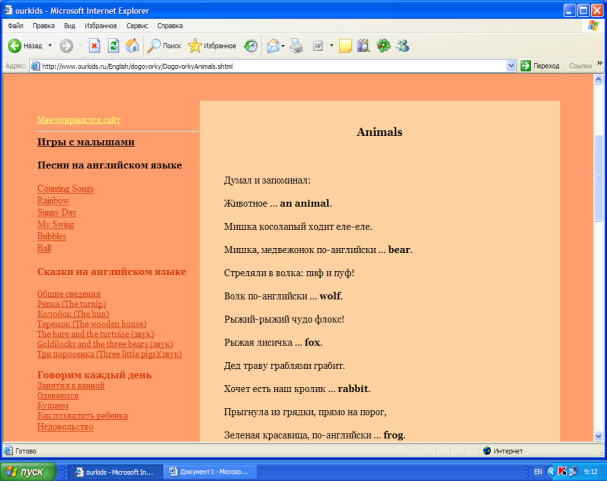Click the vertical scrollbar thumb
Image resolution: width=607 pixels, height=481 pixels.
[598, 178]
